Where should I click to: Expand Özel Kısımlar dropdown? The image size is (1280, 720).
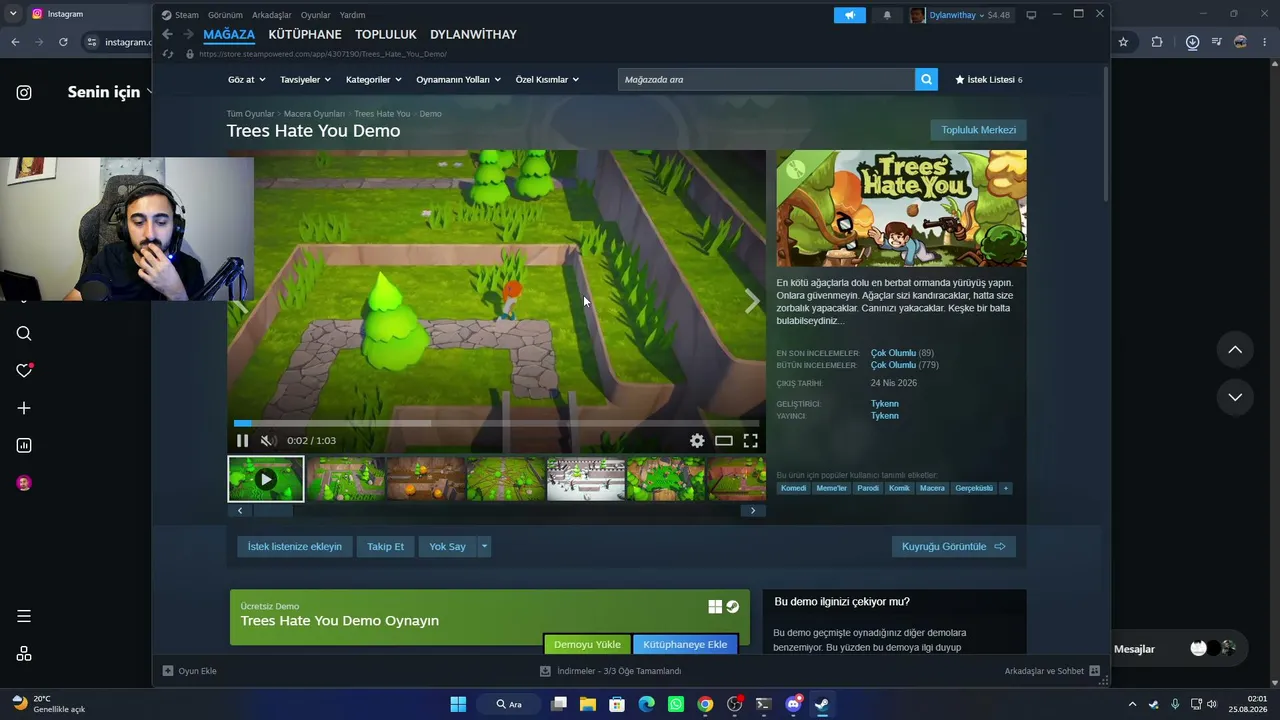click(547, 79)
